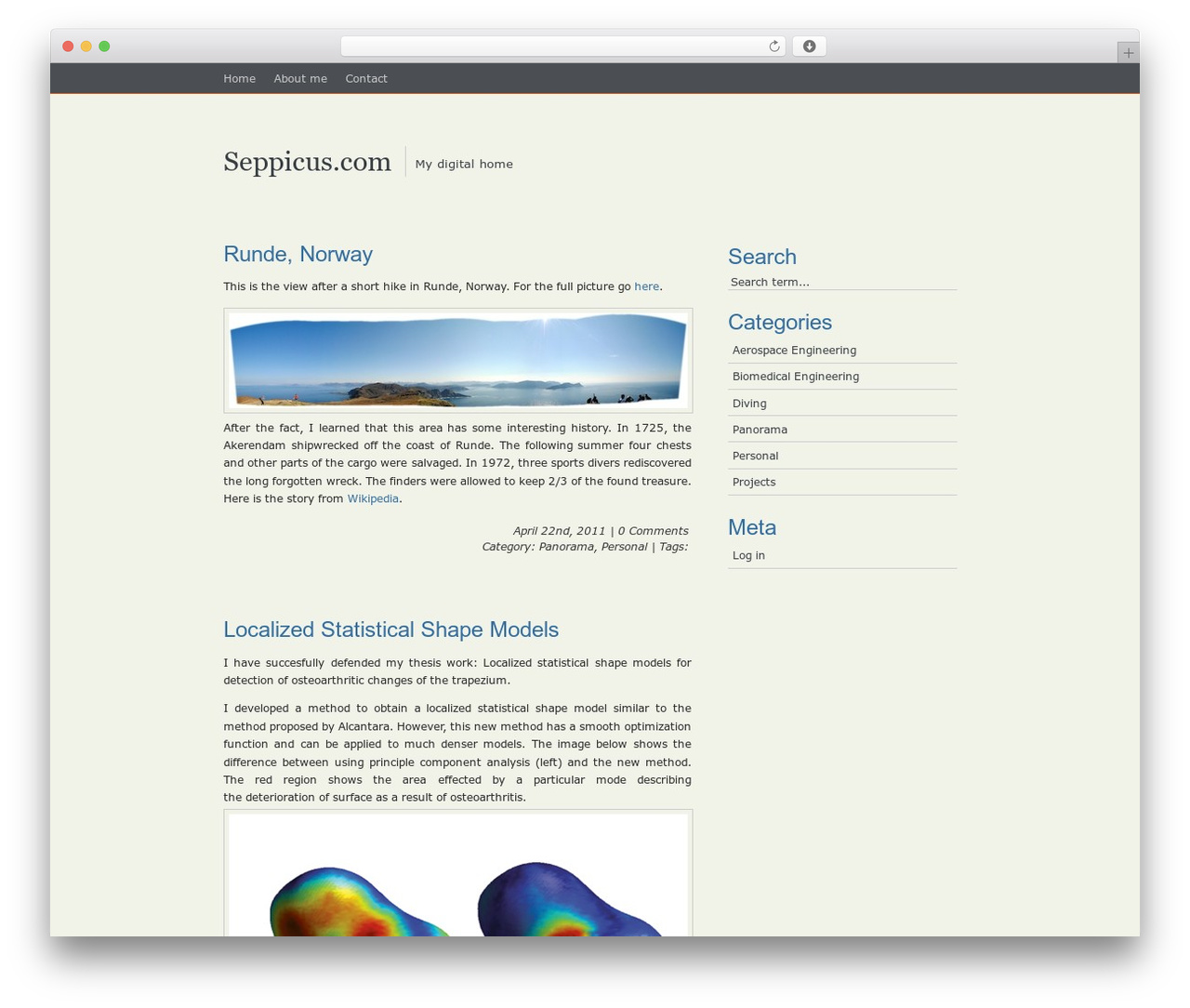Open the Runde, Norway post title
The image size is (1190, 1008).
pyautogui.click(x=297, y=254)
